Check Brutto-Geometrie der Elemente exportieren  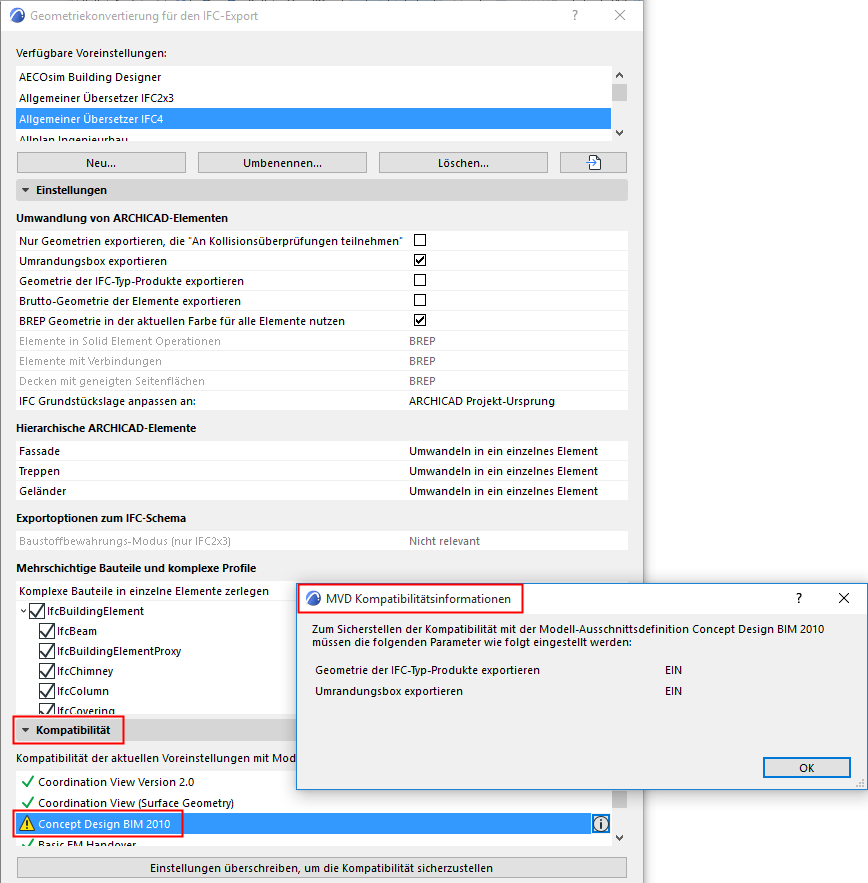(420, 300)
